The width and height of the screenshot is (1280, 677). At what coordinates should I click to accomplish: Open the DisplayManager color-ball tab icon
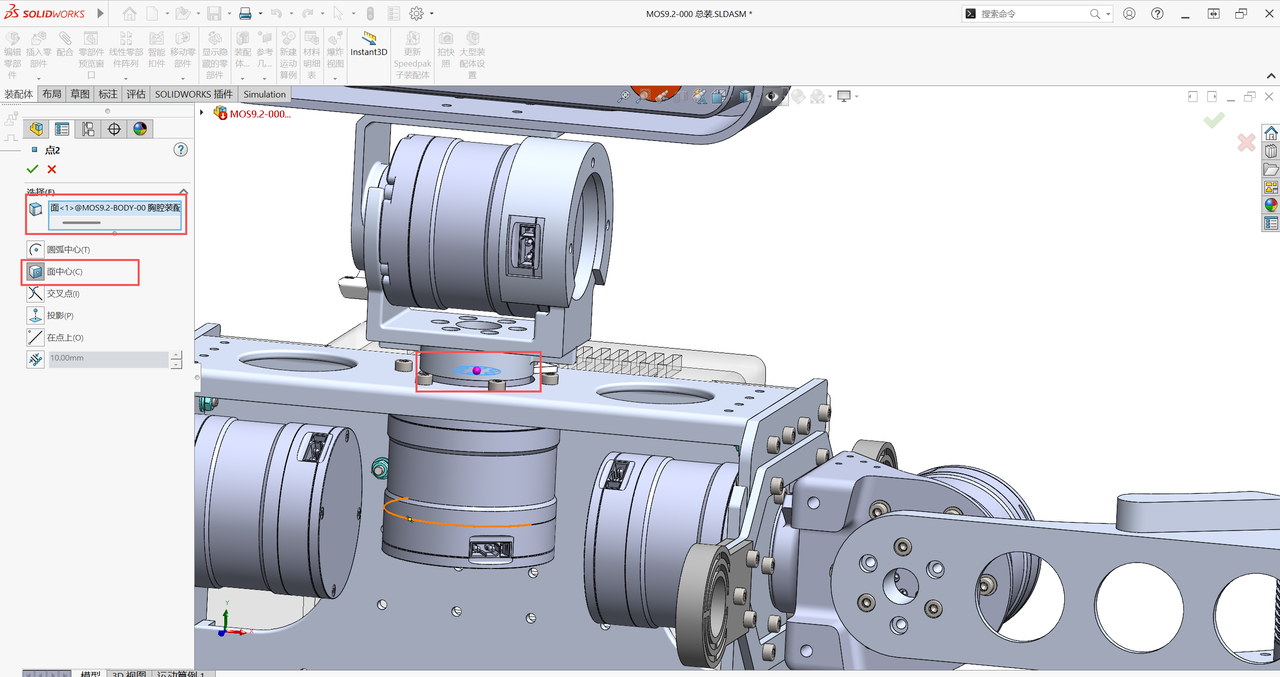click(x=140, y=129)
